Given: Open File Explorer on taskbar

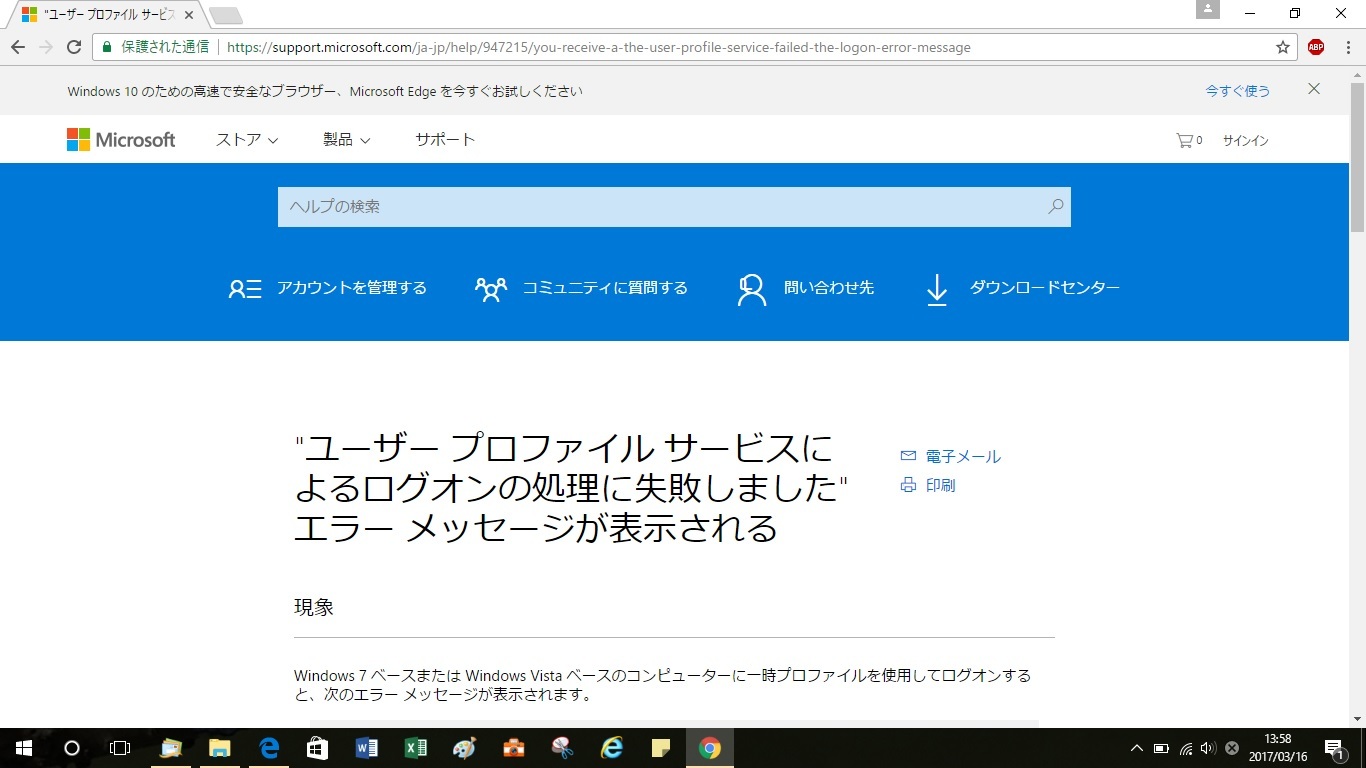Looking at the screenshot, I should point(219,748).
